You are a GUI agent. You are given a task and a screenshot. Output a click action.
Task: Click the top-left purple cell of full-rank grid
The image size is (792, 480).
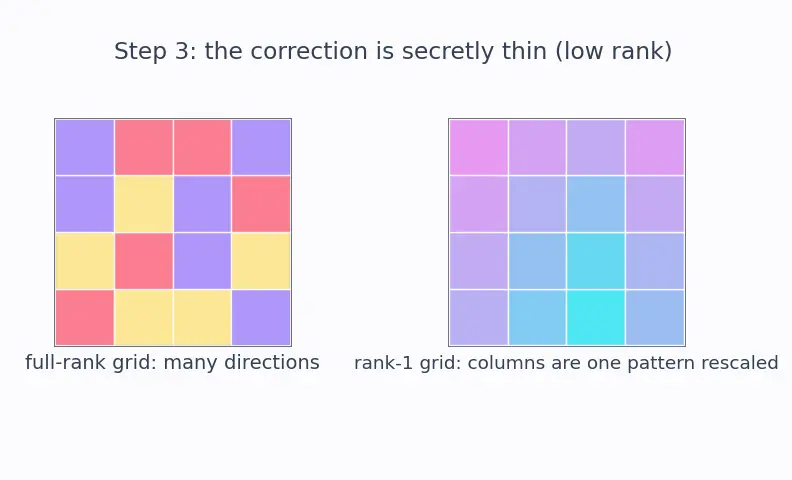pyautogui.click(x=85, y=147)
